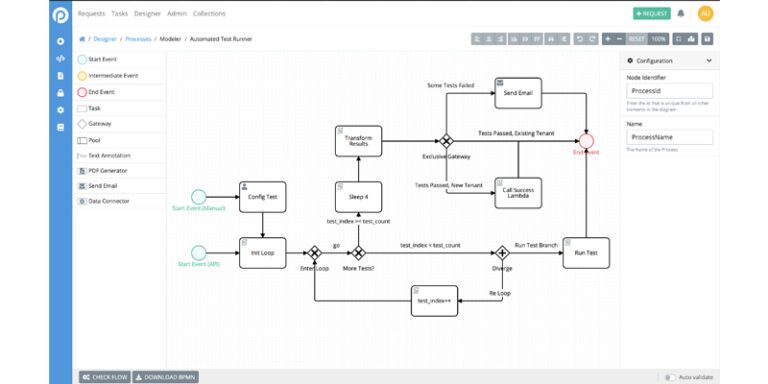Select the Send Email palette item
The height and width of the screenshot is (384, 768).
pos(119,186)
